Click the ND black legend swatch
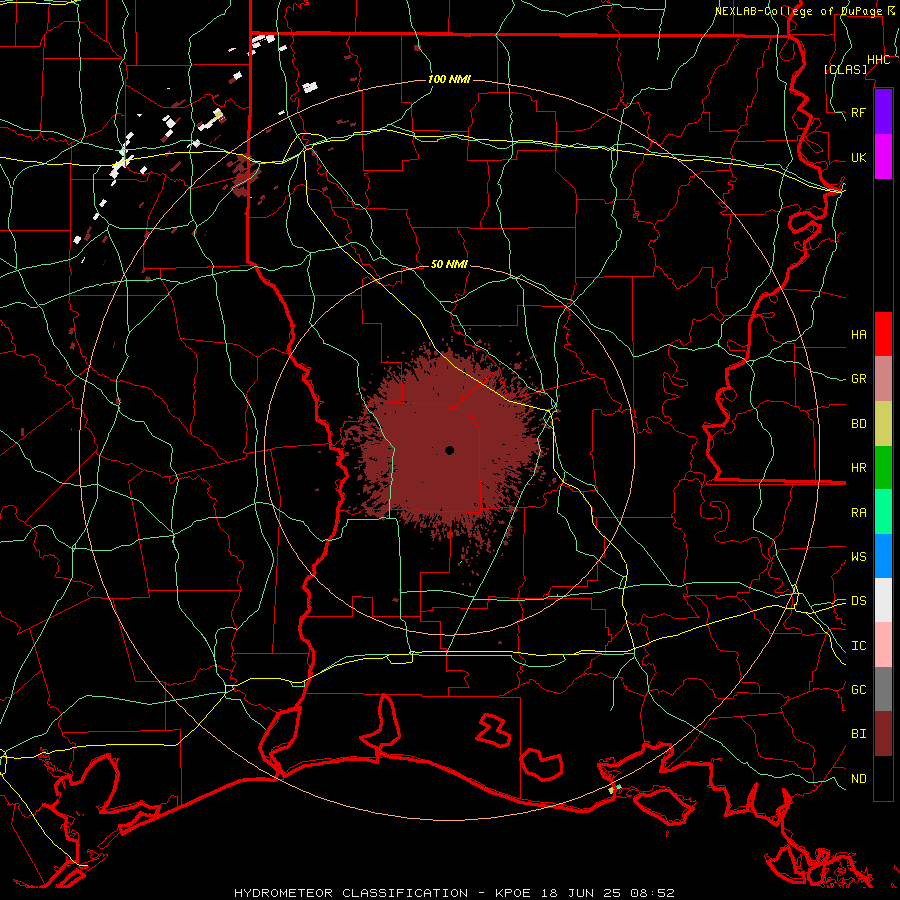The width and height of the screenshot is (900, 900). [883, 778]
